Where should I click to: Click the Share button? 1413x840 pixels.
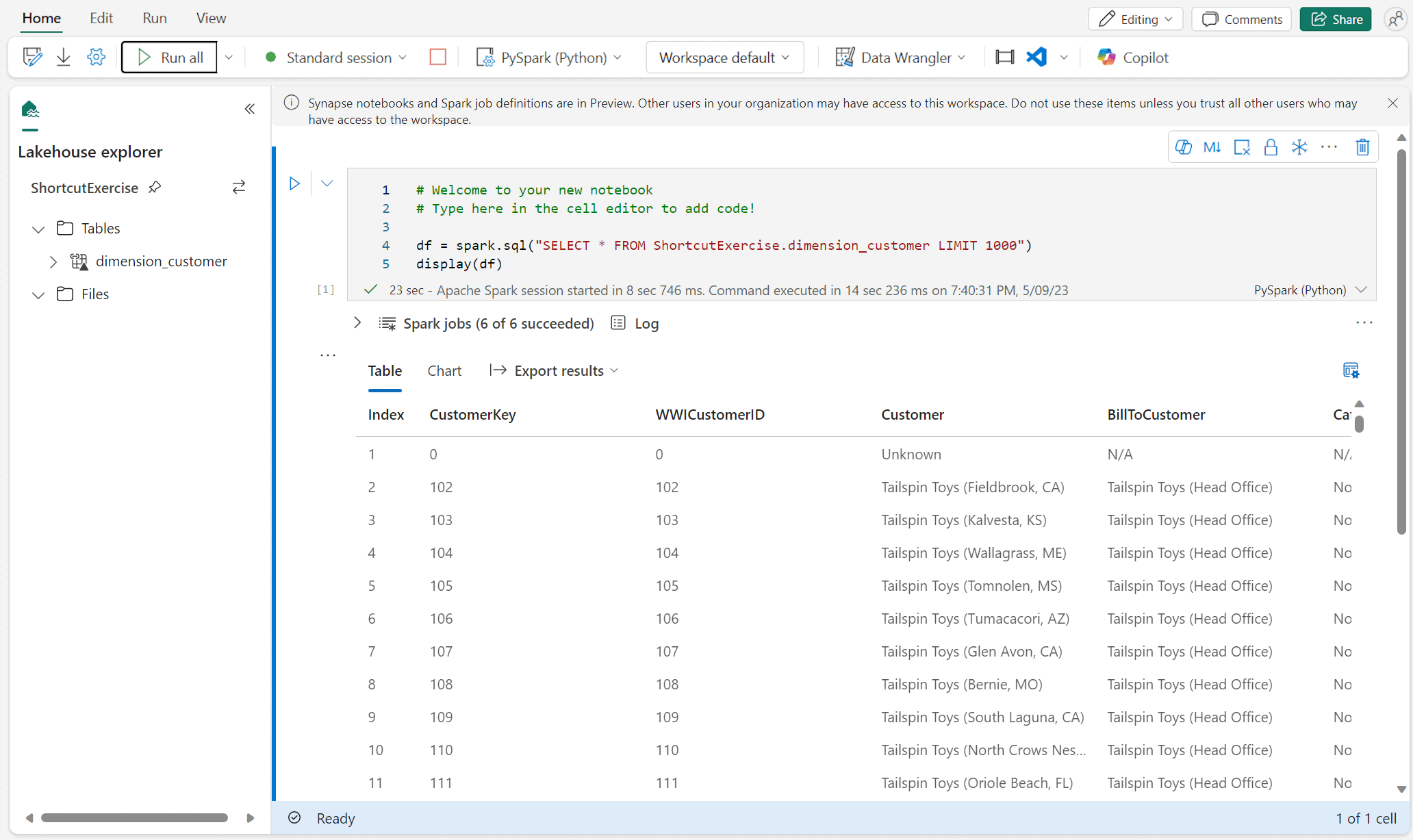1336,19
